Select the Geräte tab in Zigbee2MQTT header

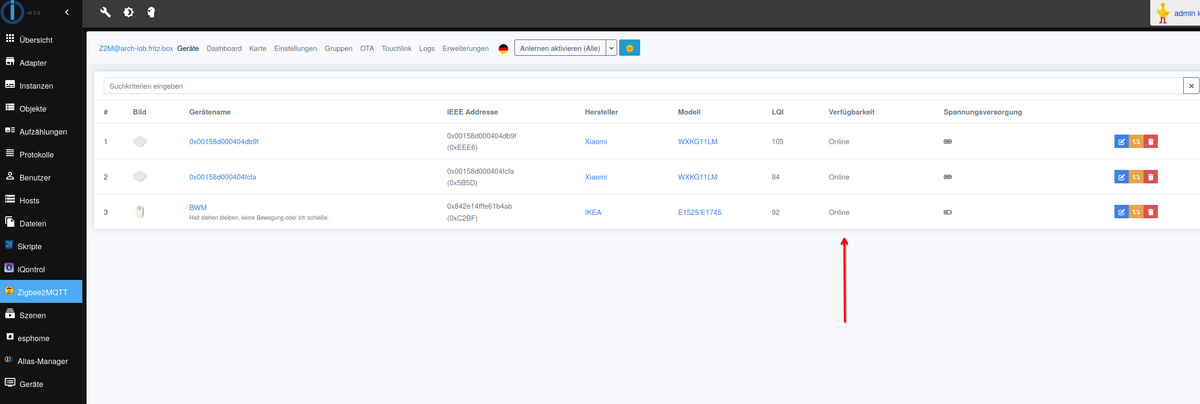pyautogui.click(x=188, y=48)
